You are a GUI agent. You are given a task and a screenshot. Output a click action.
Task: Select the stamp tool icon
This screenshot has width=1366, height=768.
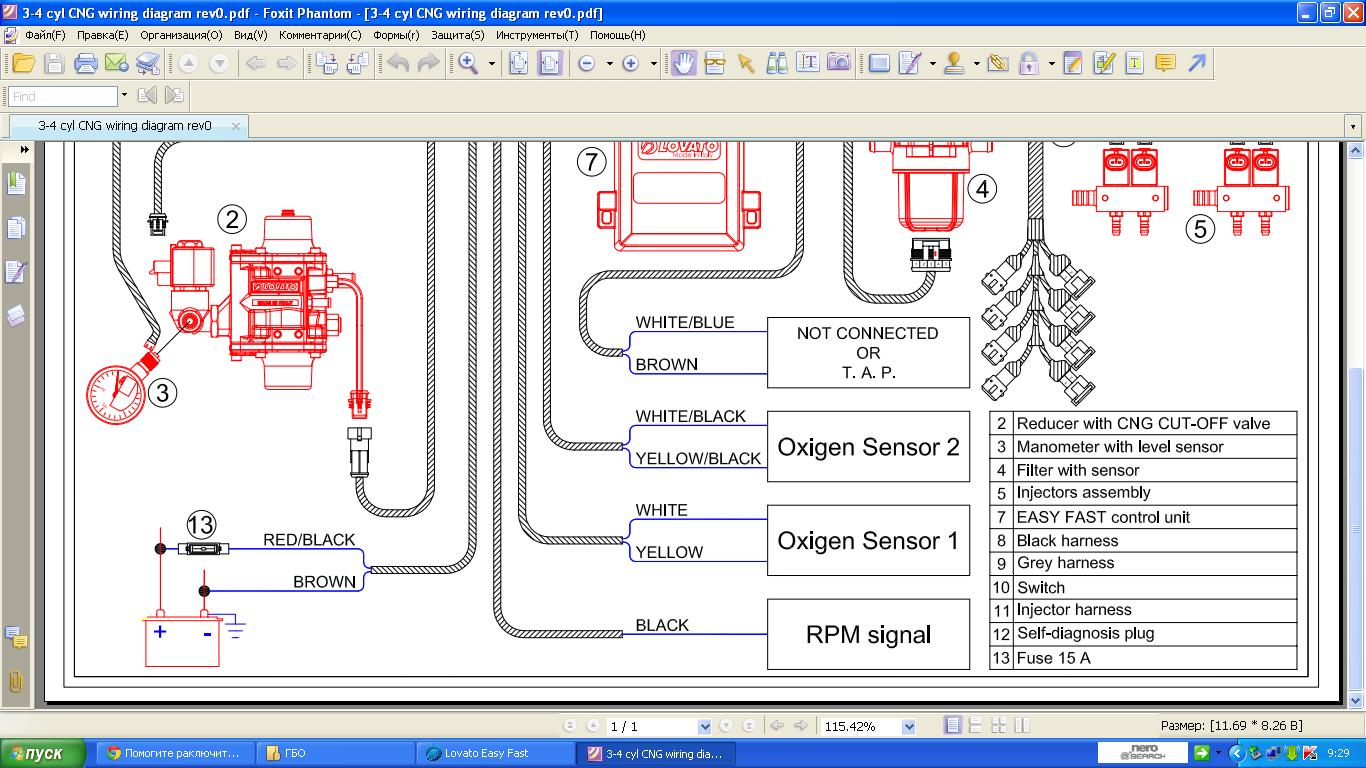point(954,63)
